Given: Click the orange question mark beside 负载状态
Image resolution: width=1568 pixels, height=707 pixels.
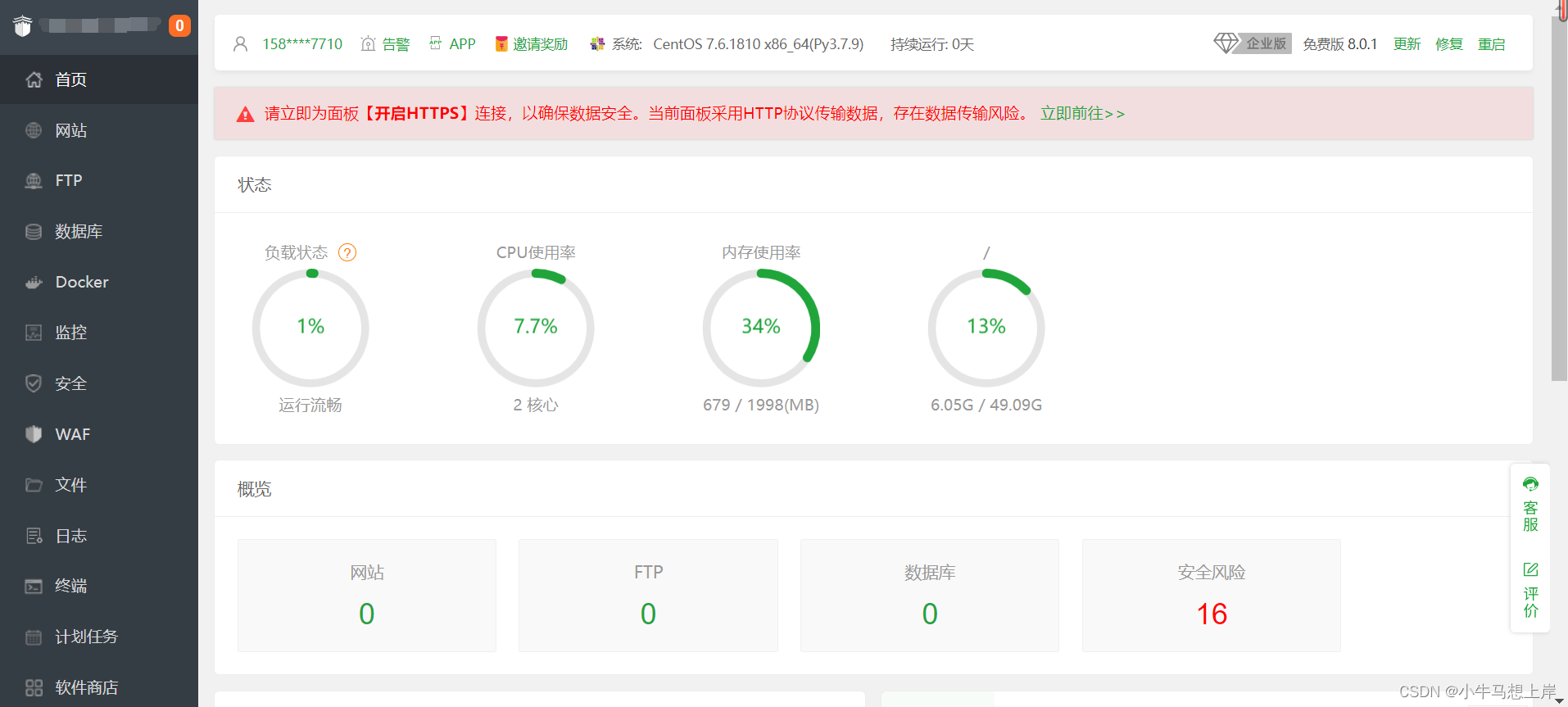Looking at the screenshot, I should (347, 252).
